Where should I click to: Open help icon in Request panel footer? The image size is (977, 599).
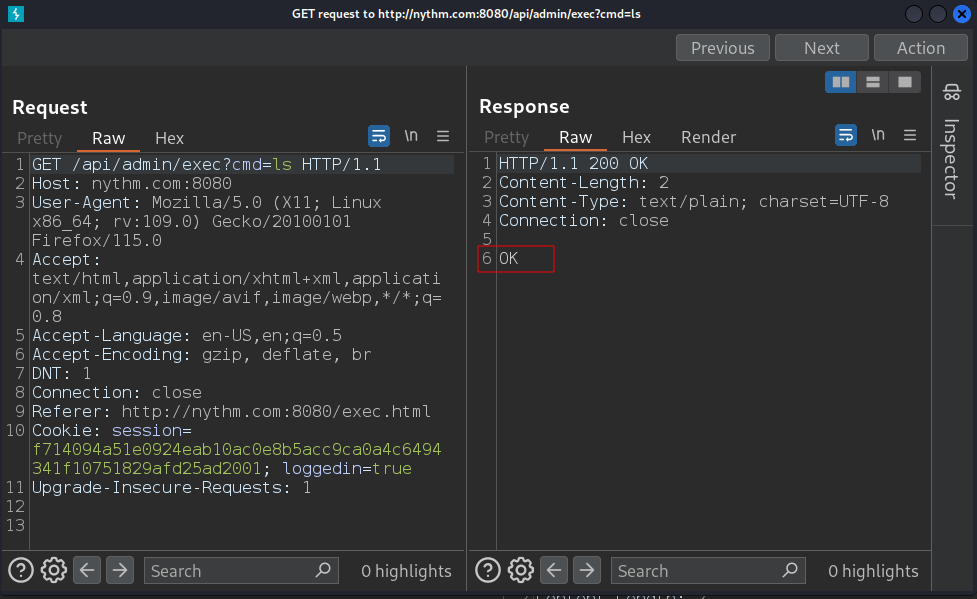[x=21, y=570]
